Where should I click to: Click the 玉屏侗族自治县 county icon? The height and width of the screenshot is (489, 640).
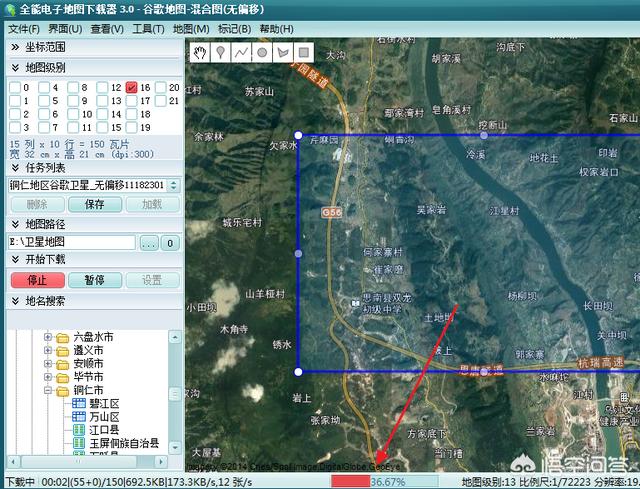pyautogui.click(x=78, y=443)
